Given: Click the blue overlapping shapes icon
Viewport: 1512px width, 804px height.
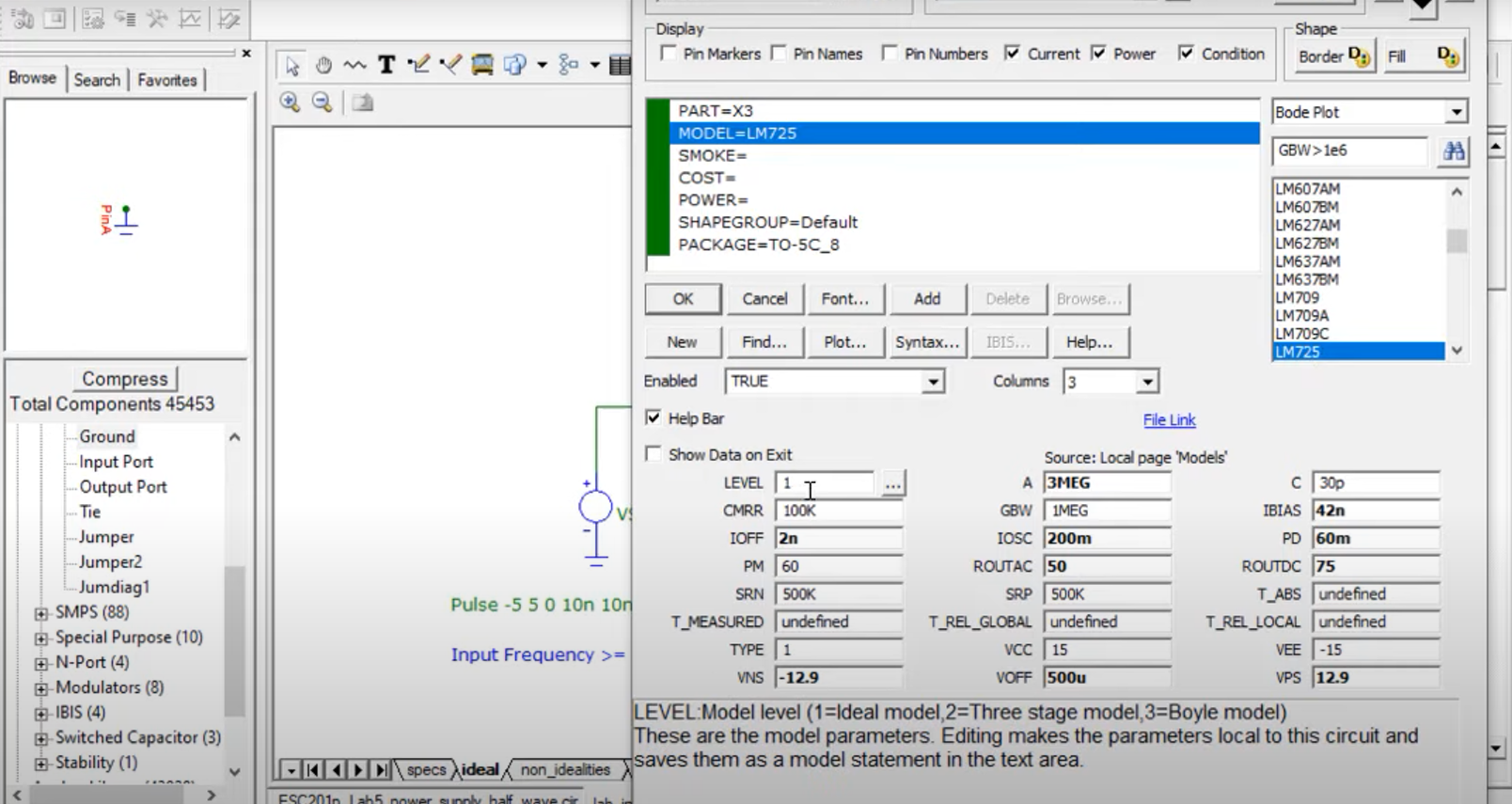Looking at the screenshot, I should point(514,65).
